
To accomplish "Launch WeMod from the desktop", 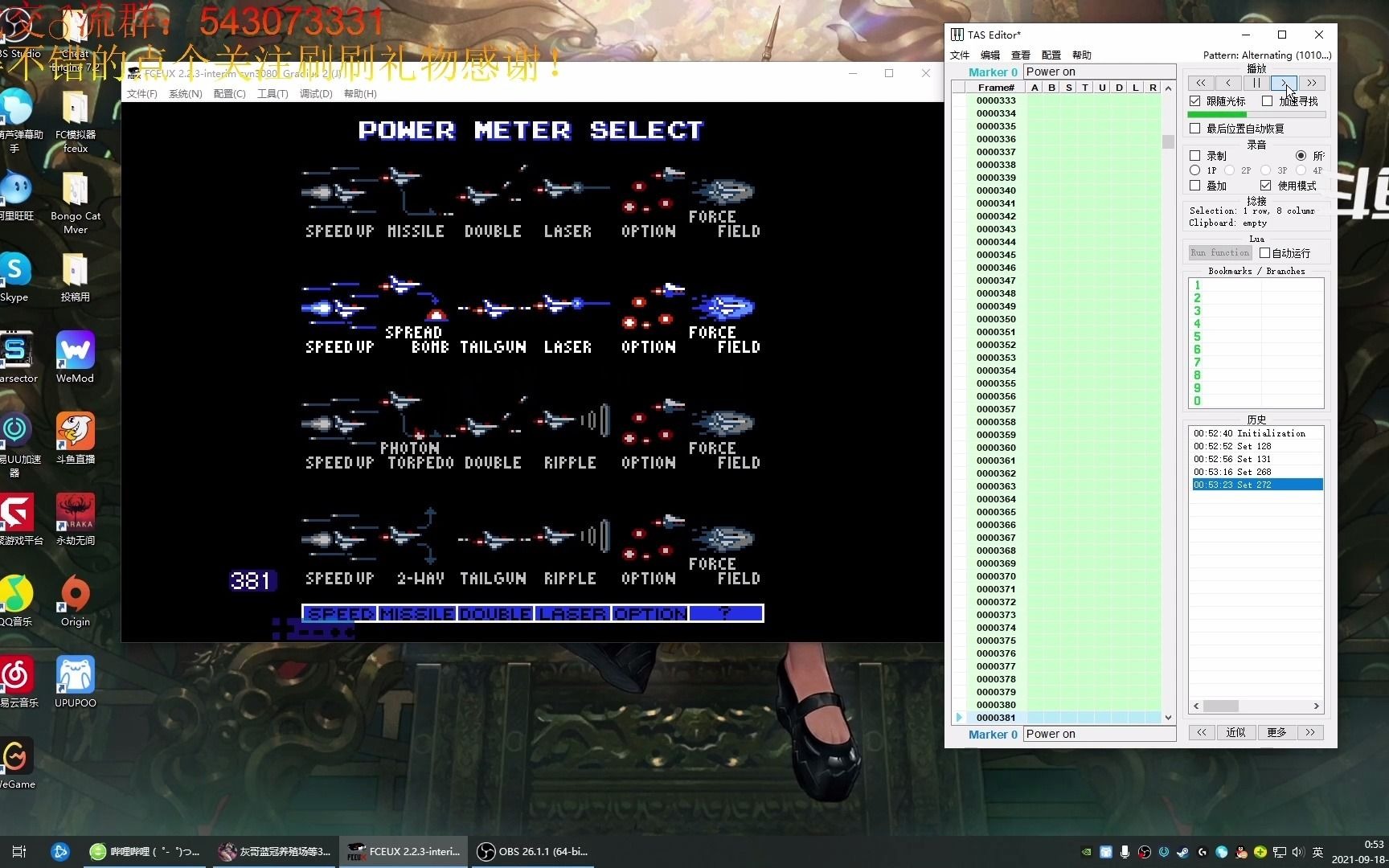I will click(x=75, y=358).
